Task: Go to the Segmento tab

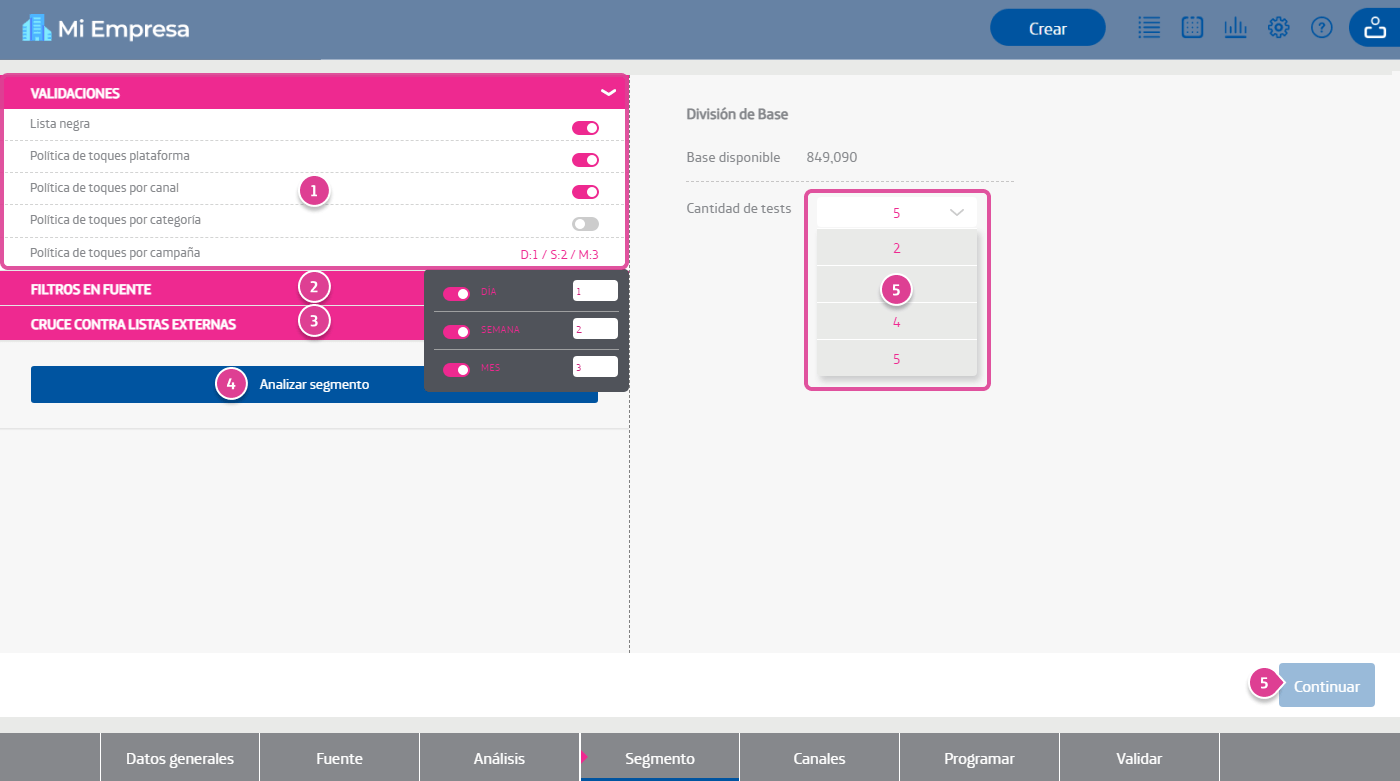Action: [x=659, y=758]
